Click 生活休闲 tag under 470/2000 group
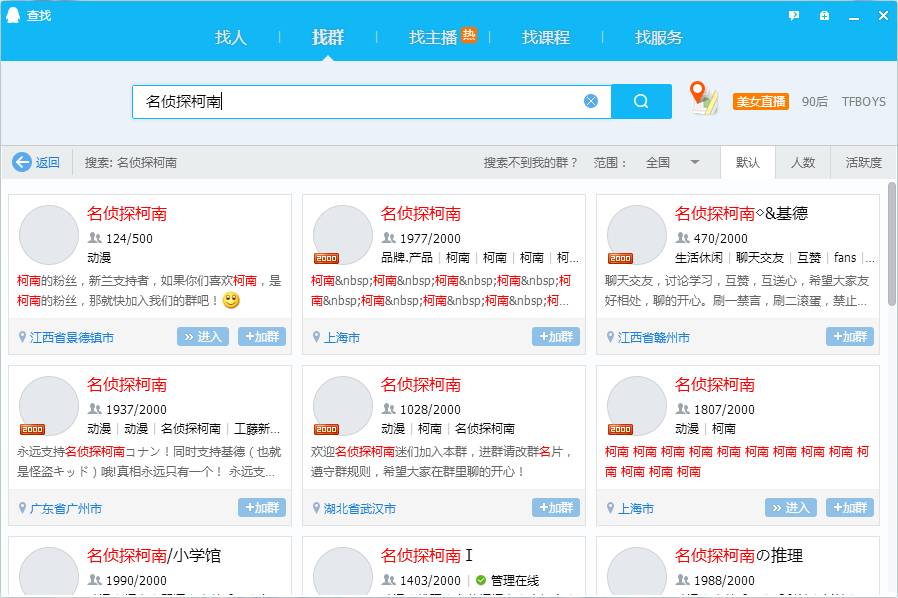The image size is (898, 598). pyautogui.click(x=699, y=258)
